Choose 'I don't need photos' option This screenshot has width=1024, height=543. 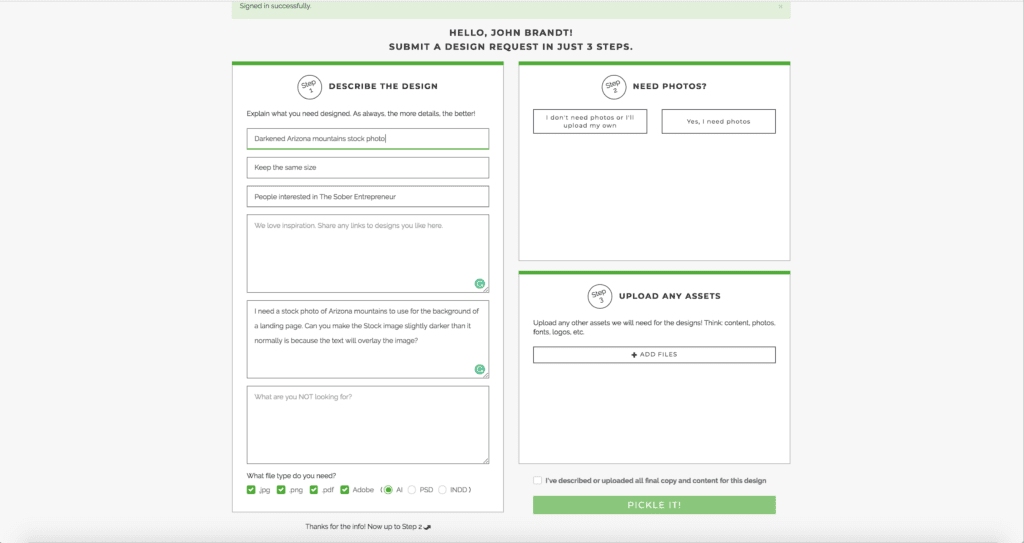(590, 122)
